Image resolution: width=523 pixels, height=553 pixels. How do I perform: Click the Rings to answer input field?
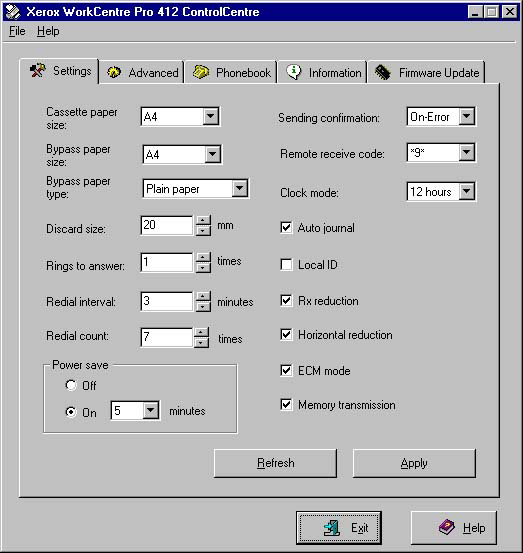[x=167, y=262]
